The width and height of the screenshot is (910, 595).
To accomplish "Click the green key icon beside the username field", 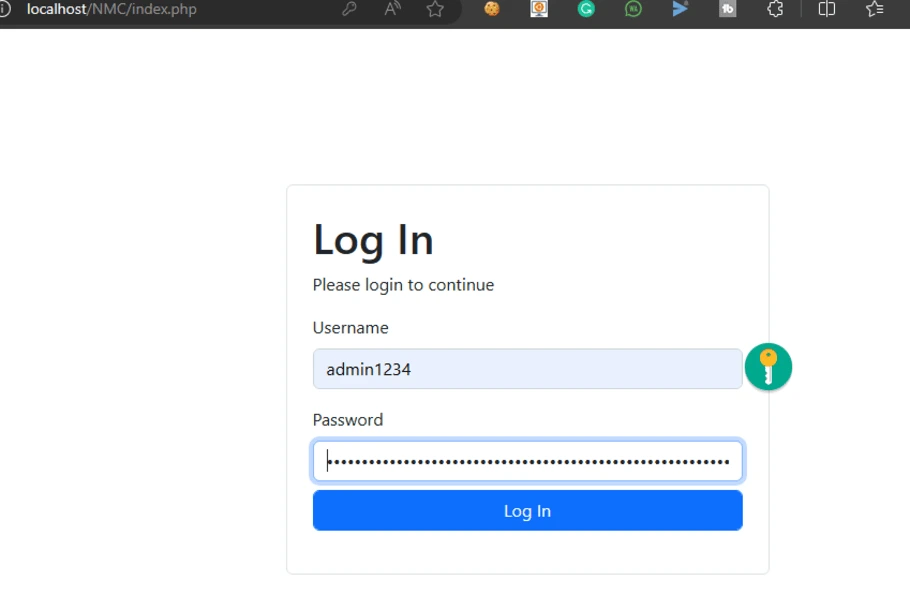I will tap(768, 367).
